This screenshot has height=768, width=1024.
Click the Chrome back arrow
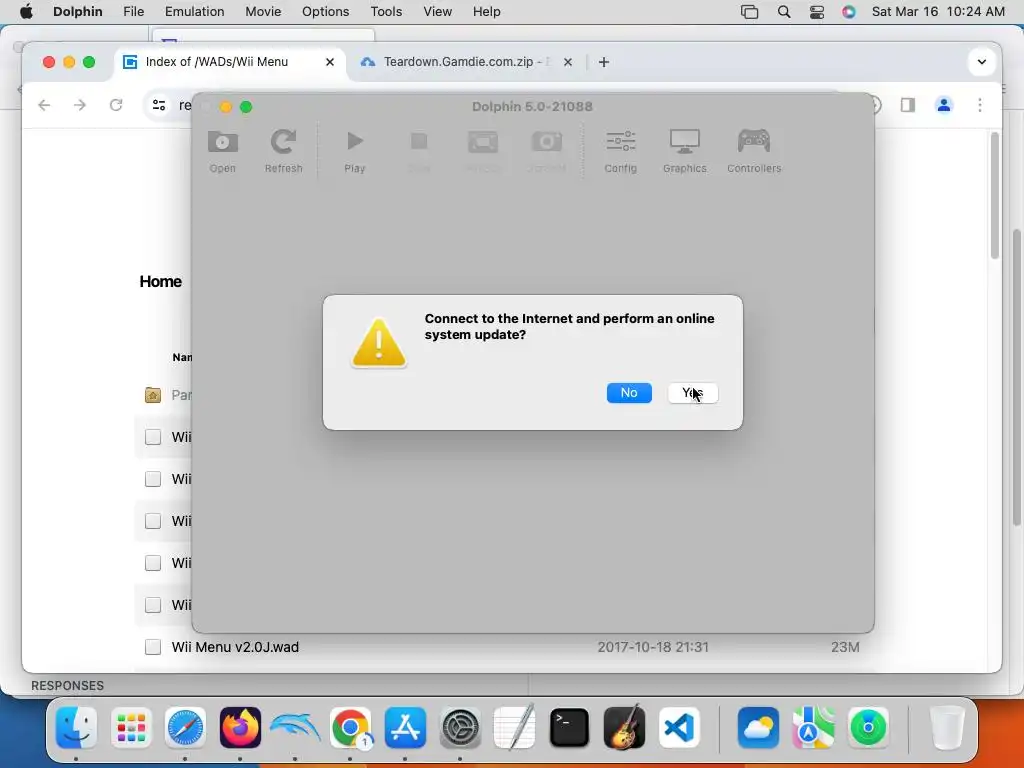point(44,105)
